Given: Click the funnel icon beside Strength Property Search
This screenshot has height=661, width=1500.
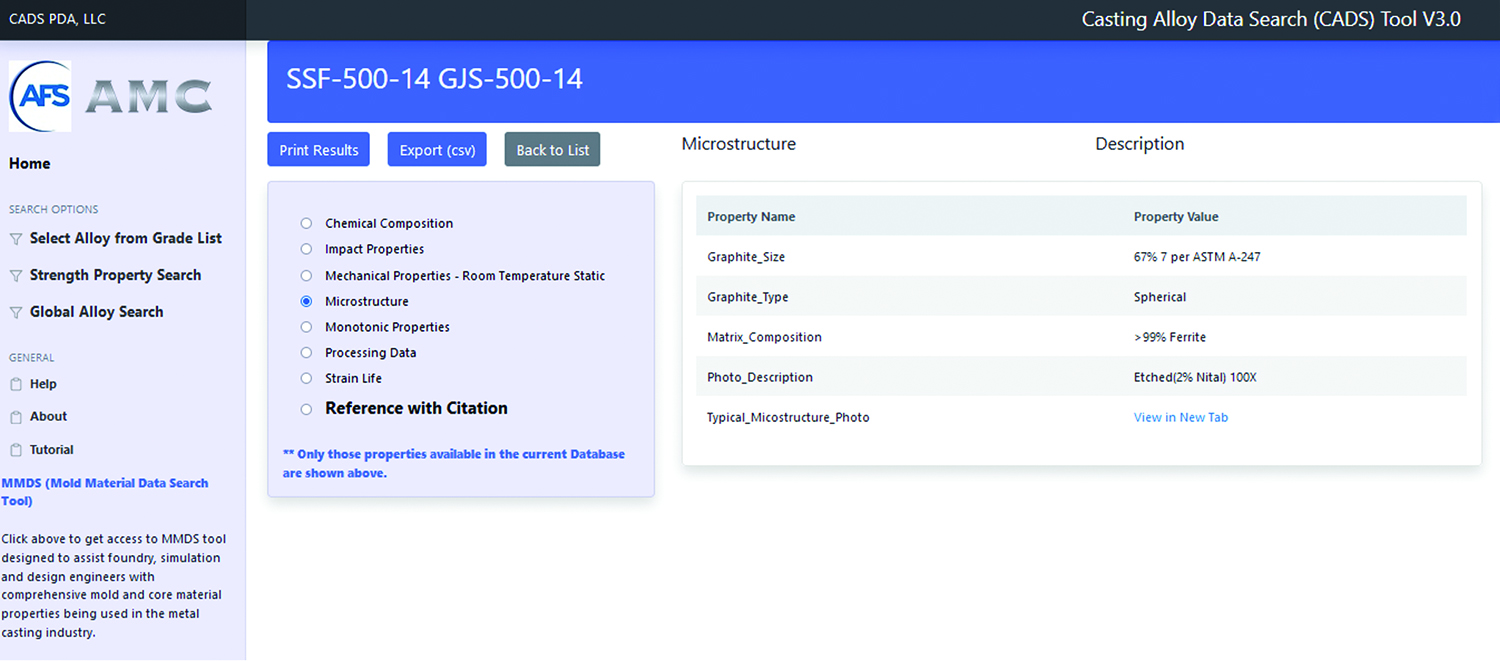Looking at the screenshot, I should point(15,276).
